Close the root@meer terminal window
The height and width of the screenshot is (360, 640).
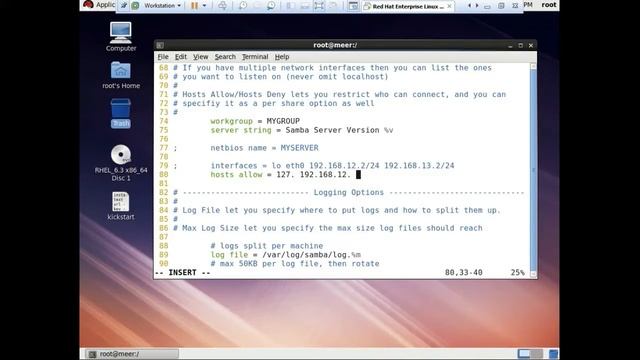tap(531, 45)
